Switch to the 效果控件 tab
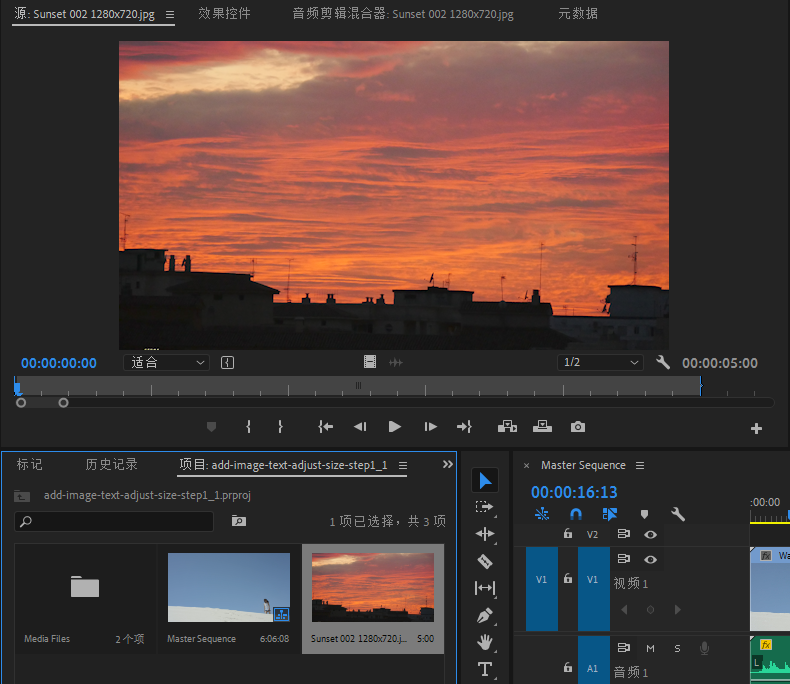This screenshot has width=790, height=684. [224, 14]
